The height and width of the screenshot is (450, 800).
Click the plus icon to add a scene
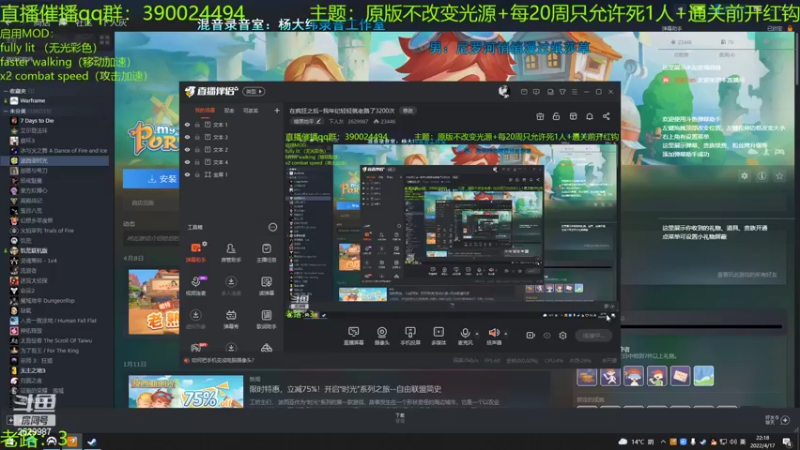pos(277,110)
